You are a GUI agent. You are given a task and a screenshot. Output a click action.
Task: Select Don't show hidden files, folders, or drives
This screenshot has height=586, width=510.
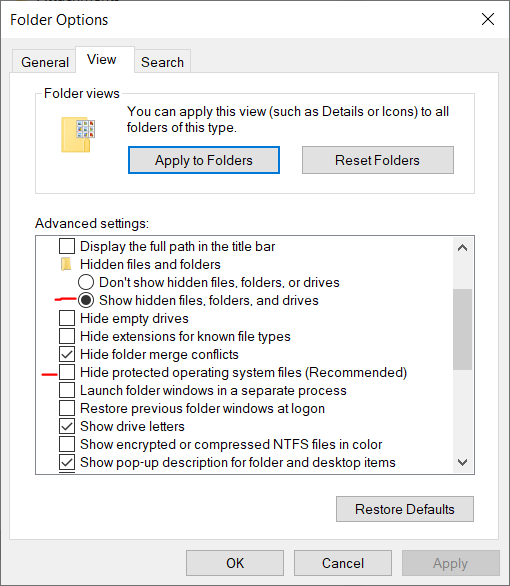(x=86, y=282)
